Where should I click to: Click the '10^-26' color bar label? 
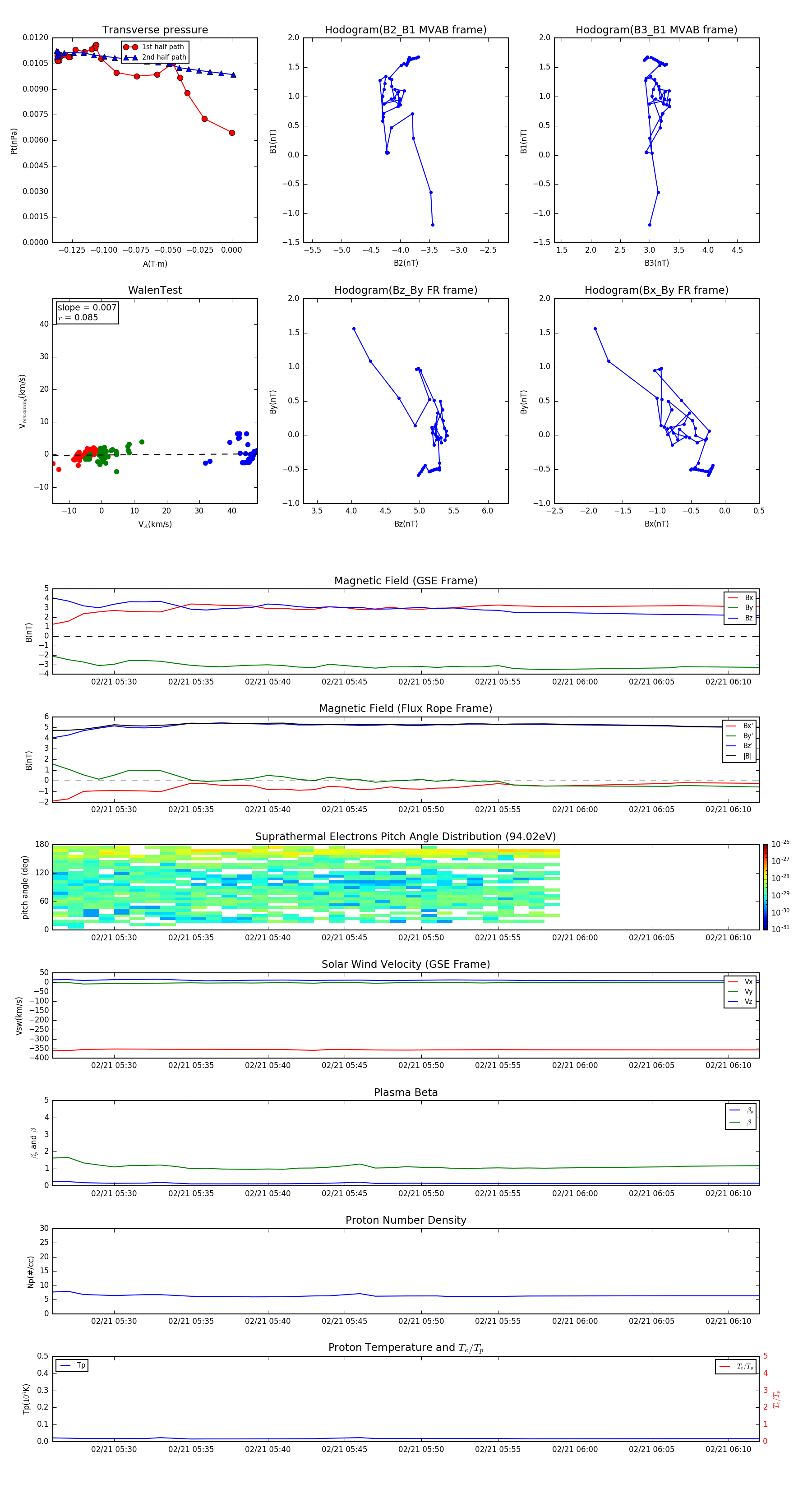pyautogui.click(x=780, y=844)
